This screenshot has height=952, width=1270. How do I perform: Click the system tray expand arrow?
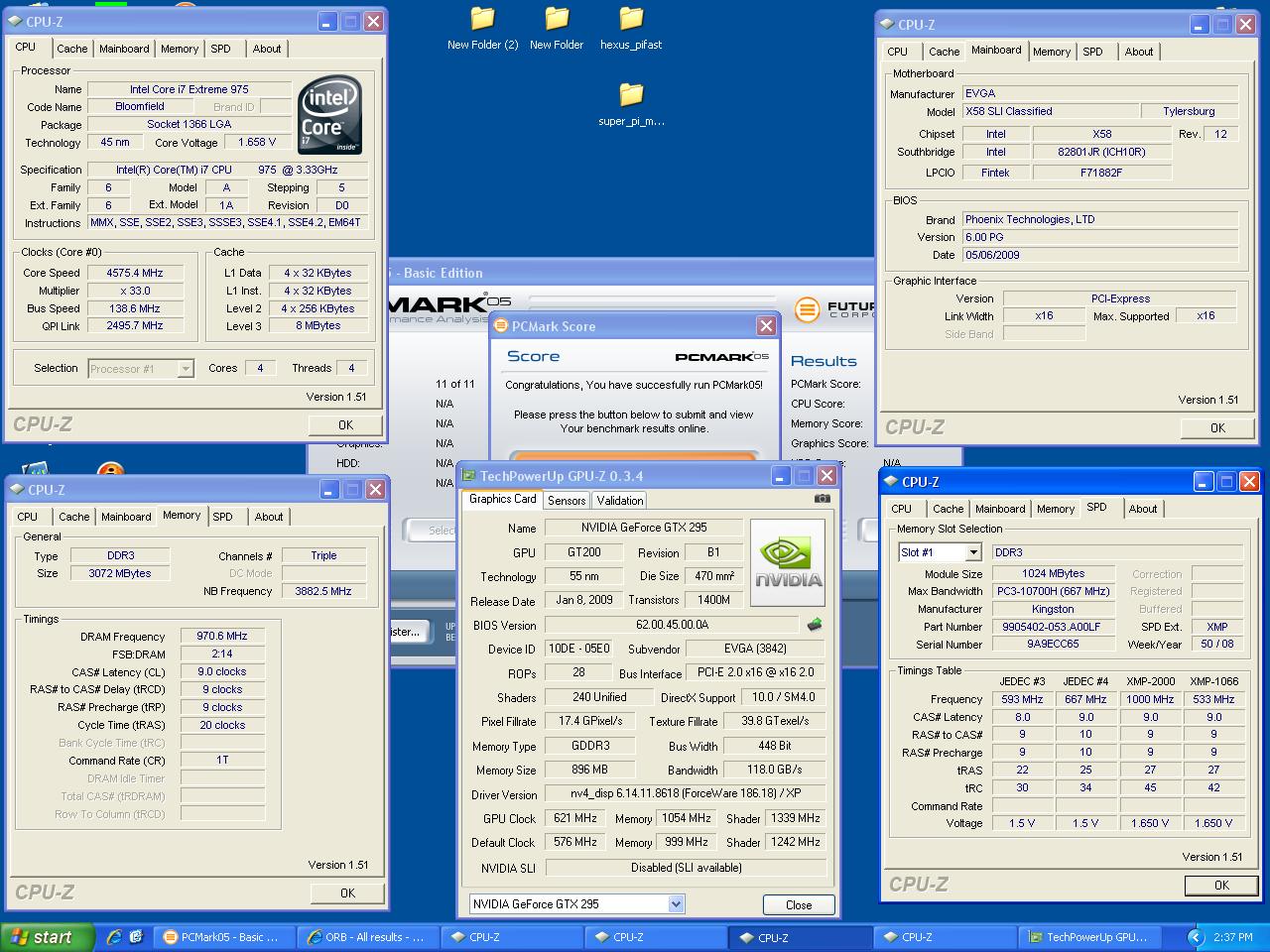click(x=1195, y=936)
